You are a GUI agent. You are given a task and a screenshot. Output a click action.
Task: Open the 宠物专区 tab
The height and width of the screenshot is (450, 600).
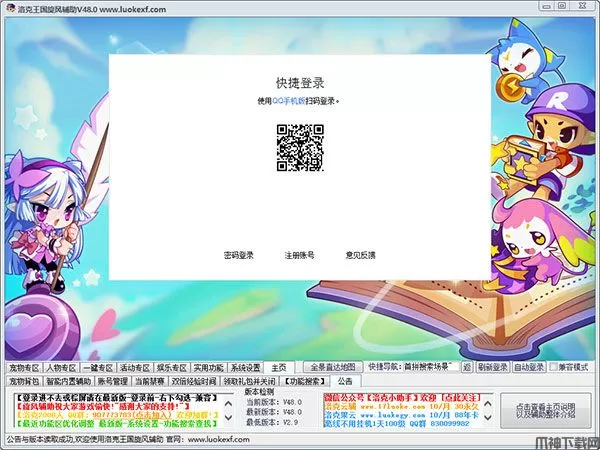click(x=24, y=368)
